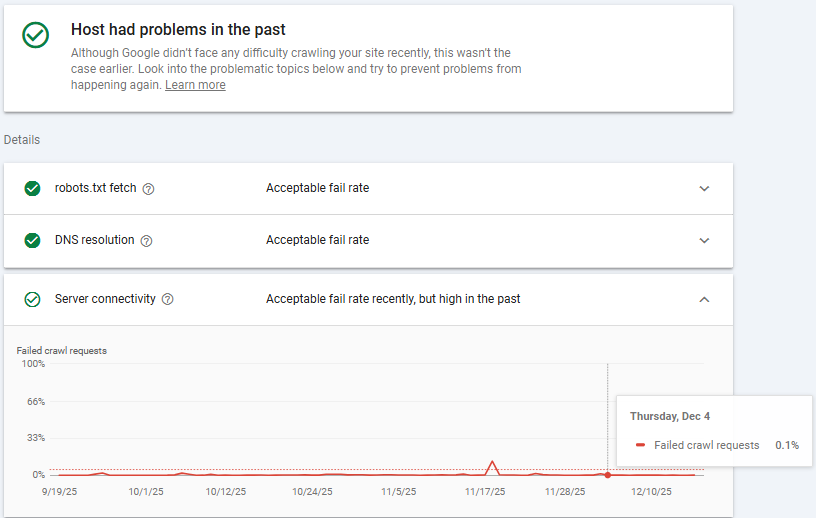This screenshot has width=816, height=518.
Task: Click the Dec 4 data point on the chart
Action: pos(608,475)
